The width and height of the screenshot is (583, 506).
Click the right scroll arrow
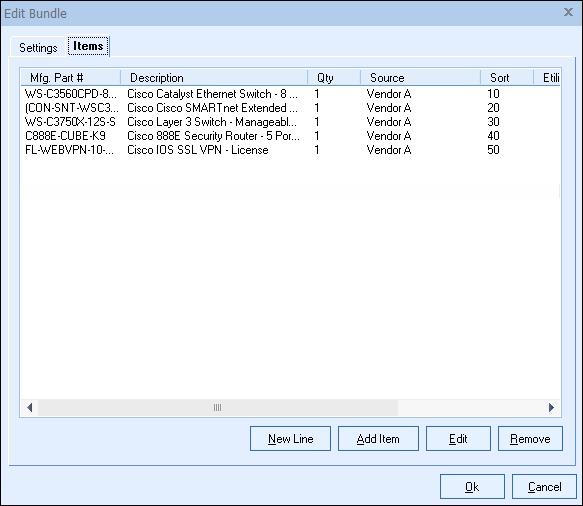(551, 407)
